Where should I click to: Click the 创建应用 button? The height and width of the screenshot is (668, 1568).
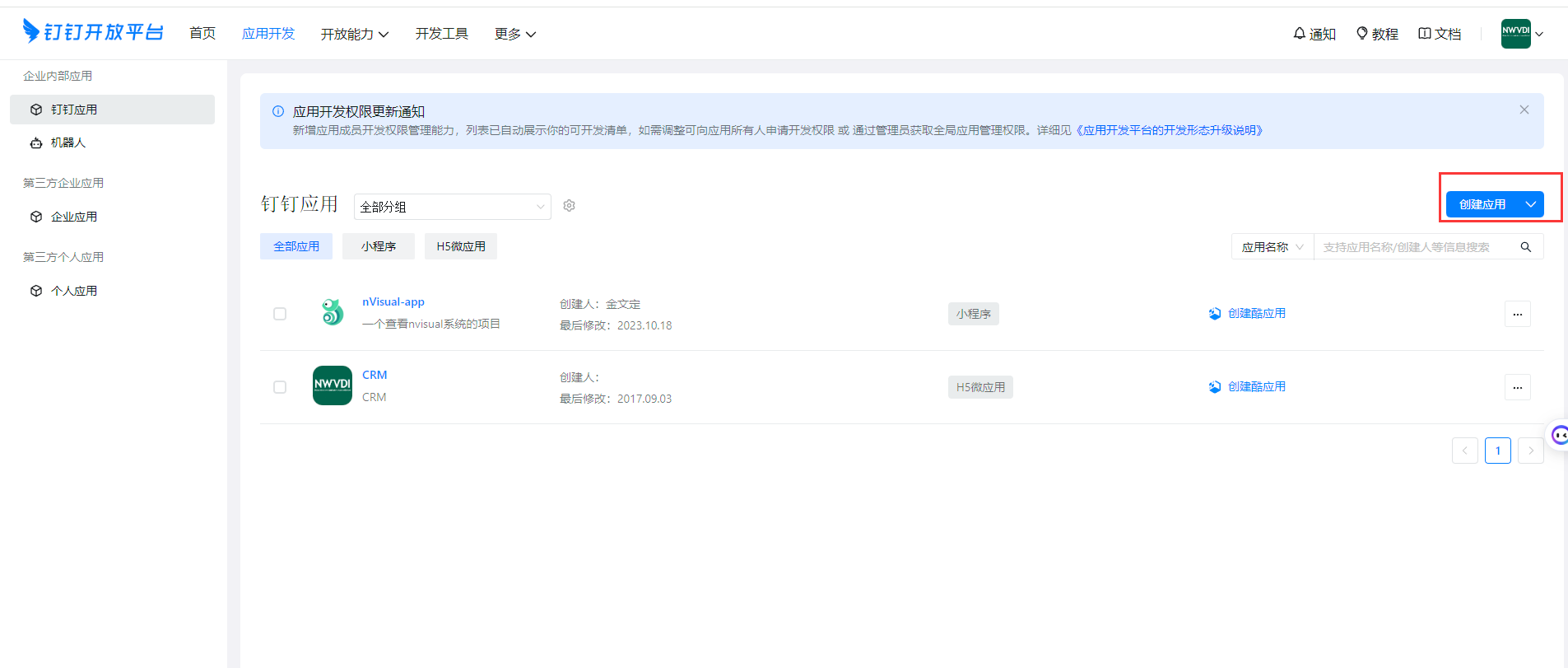coord(1482,204)
